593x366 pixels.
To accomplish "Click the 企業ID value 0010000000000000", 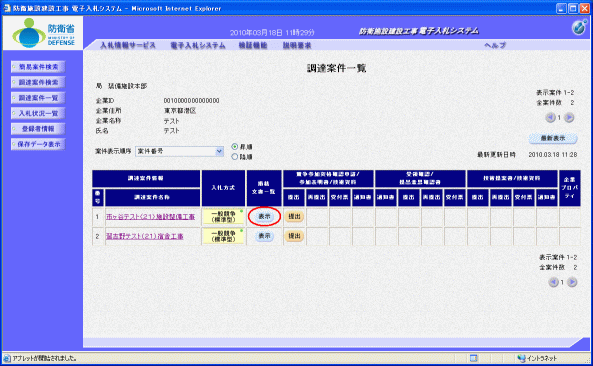I will pyautogui.click(x=191, y=101).
